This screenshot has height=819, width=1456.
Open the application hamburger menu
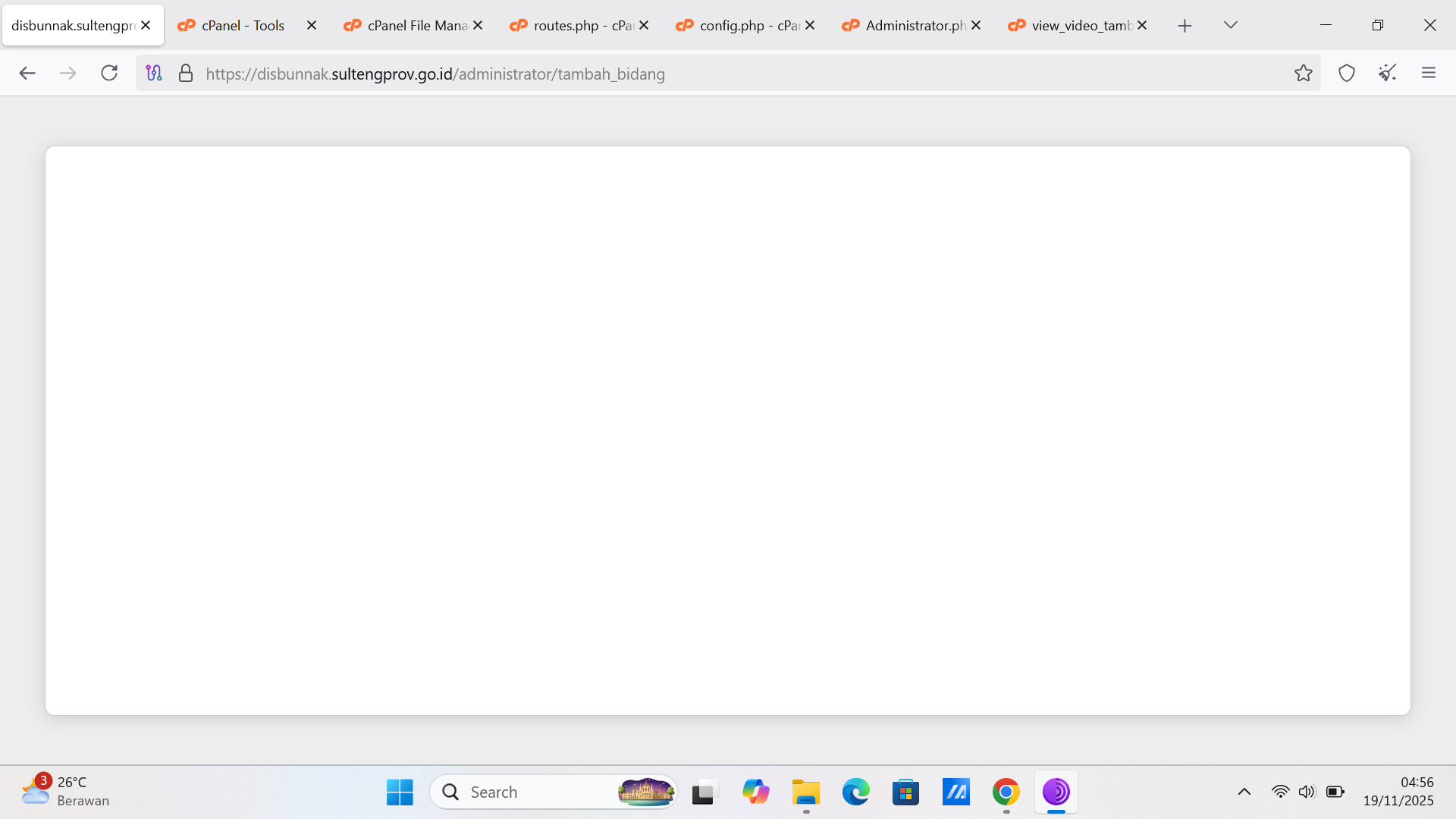pos(1428,73)
